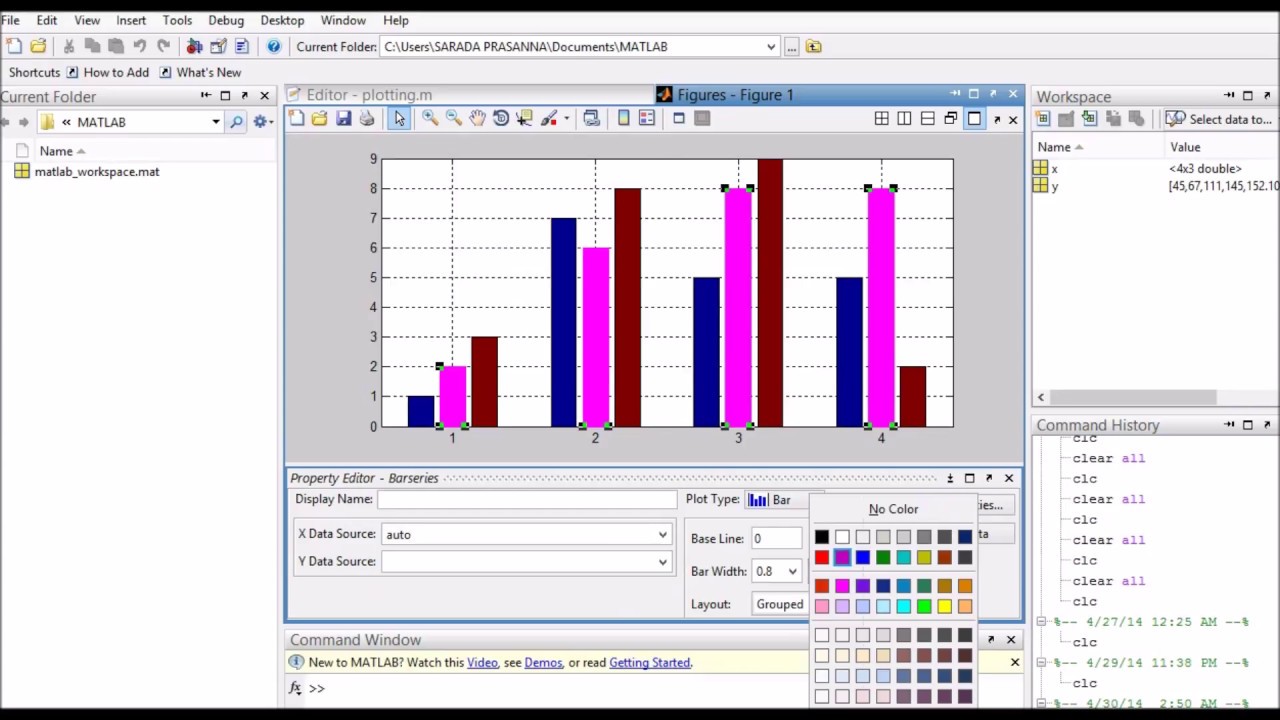Go up one folder level icon
The width and height of the screenshot is (1280, 720).
[814, 46]
